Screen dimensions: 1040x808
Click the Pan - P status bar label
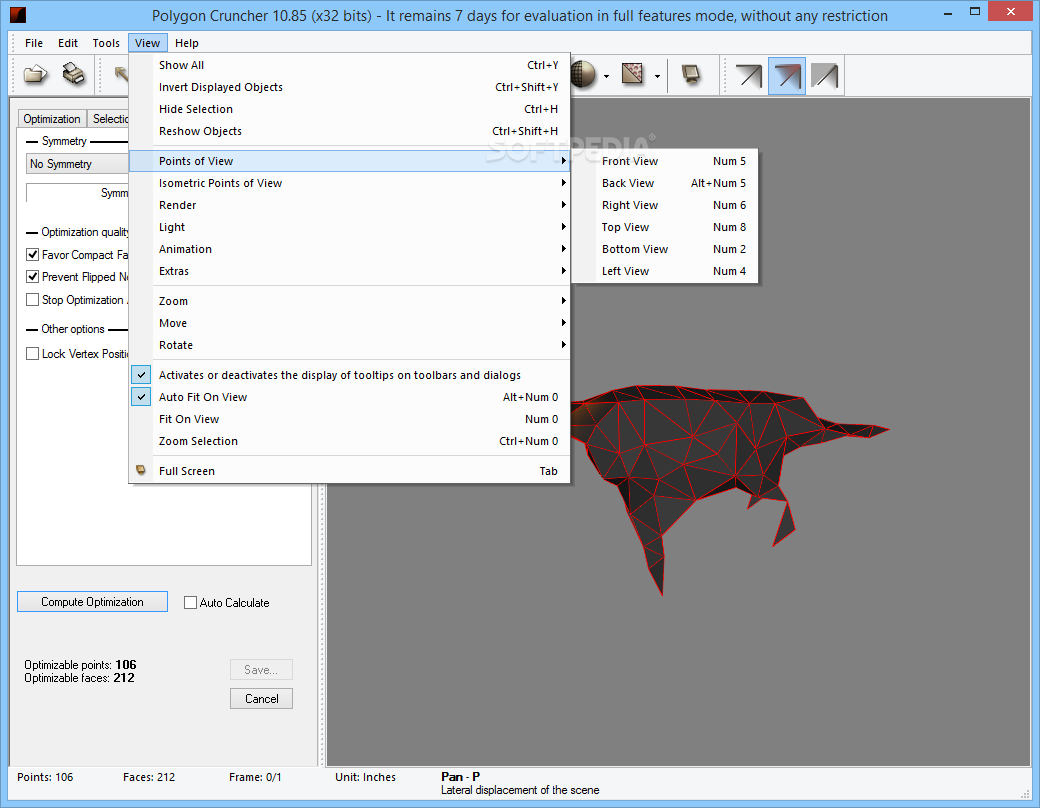tap(460, 776)
